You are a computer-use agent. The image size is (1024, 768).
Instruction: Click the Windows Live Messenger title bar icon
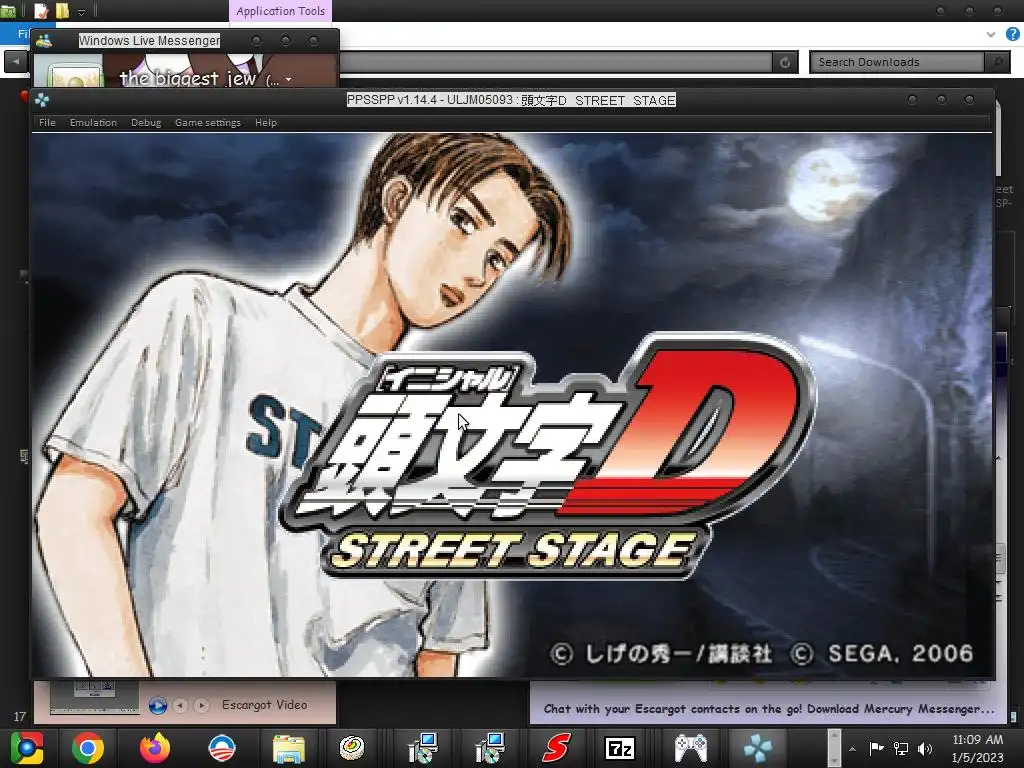pyautogui.click(x=44, y=40)
